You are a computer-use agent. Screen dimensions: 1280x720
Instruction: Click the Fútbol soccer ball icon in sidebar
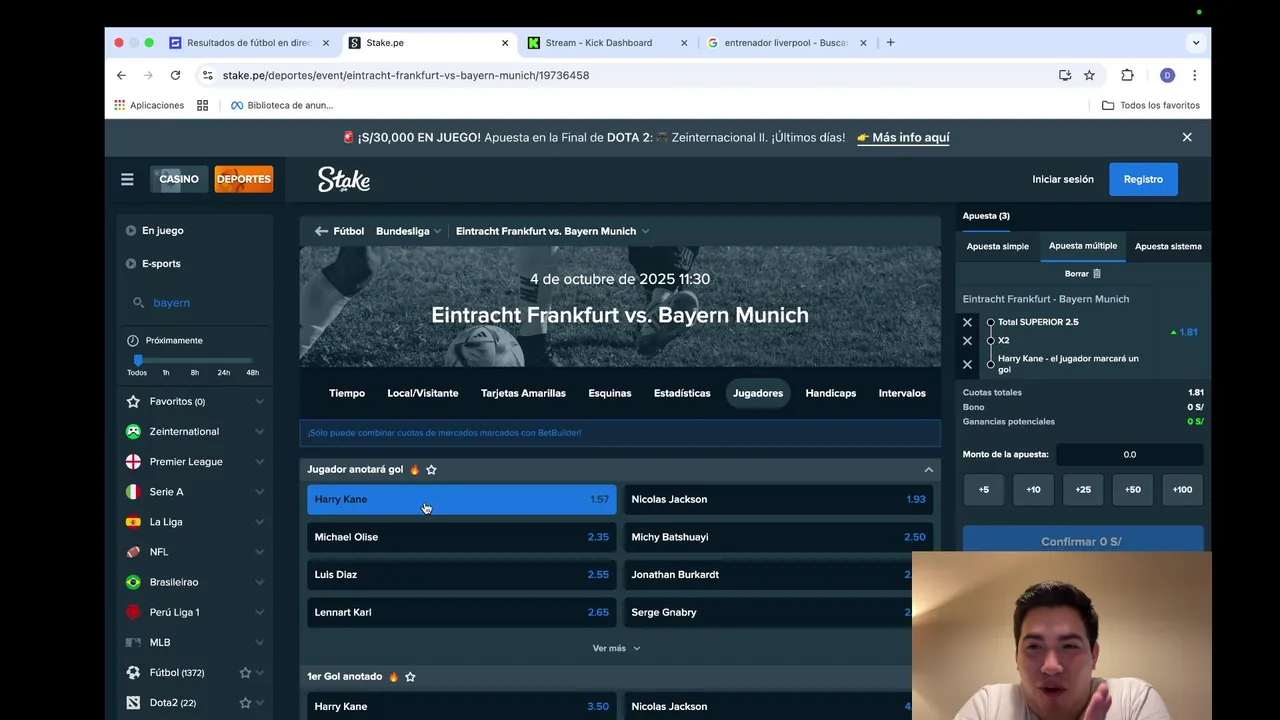[133, 673]
